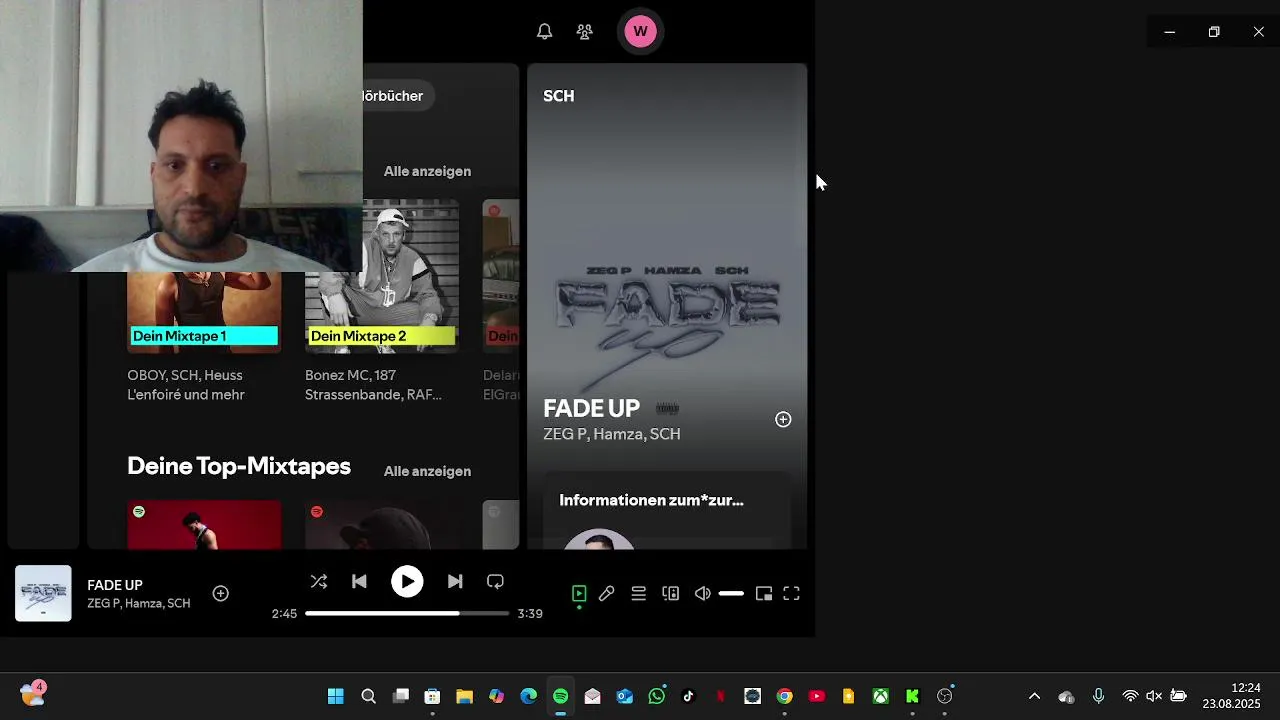Open Microsoft Edge from the taskbar
This screenshot has width=1280, height=720.
[x=528, y=696]
